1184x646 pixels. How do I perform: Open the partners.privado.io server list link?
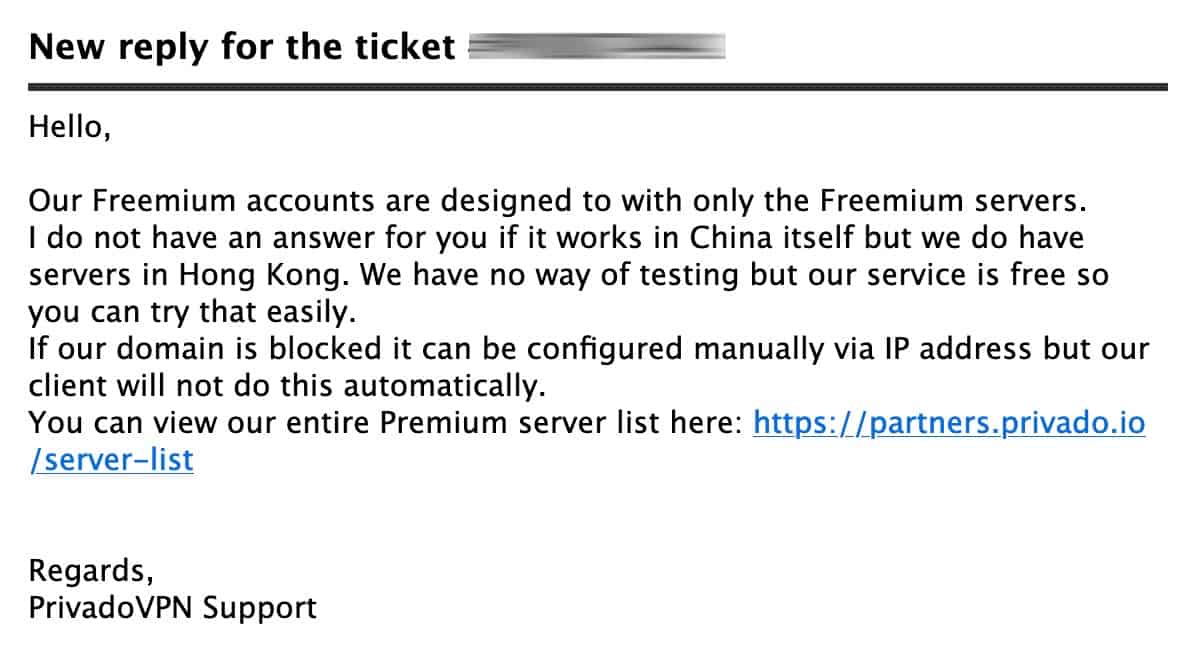(x=949, y=423)
